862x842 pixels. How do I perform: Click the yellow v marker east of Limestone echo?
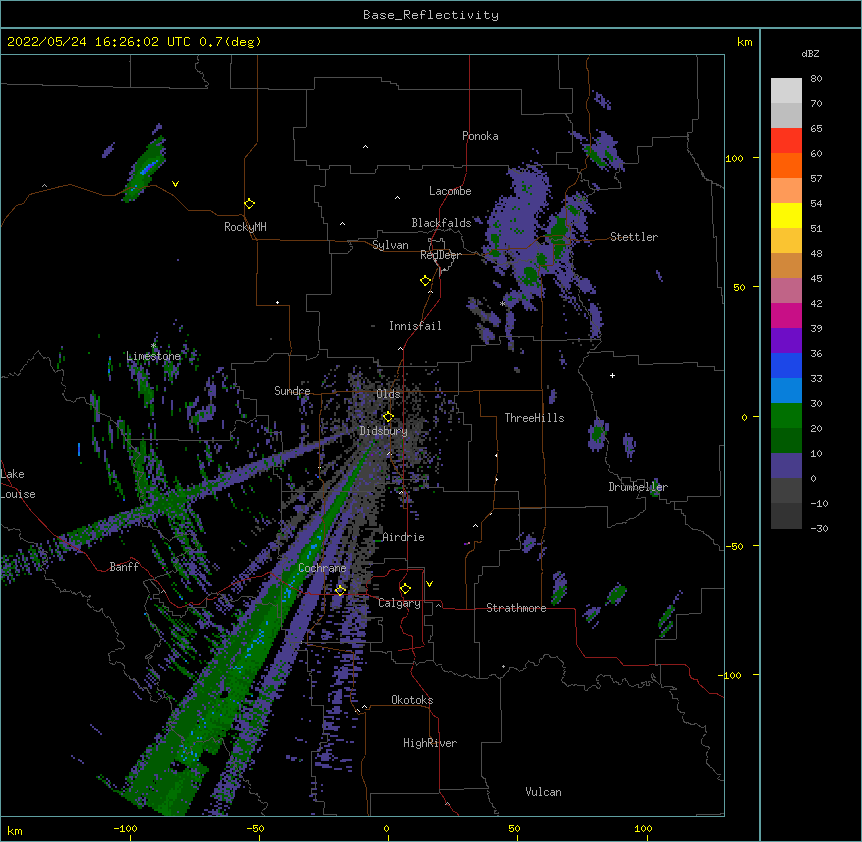[x=175, y=184]
